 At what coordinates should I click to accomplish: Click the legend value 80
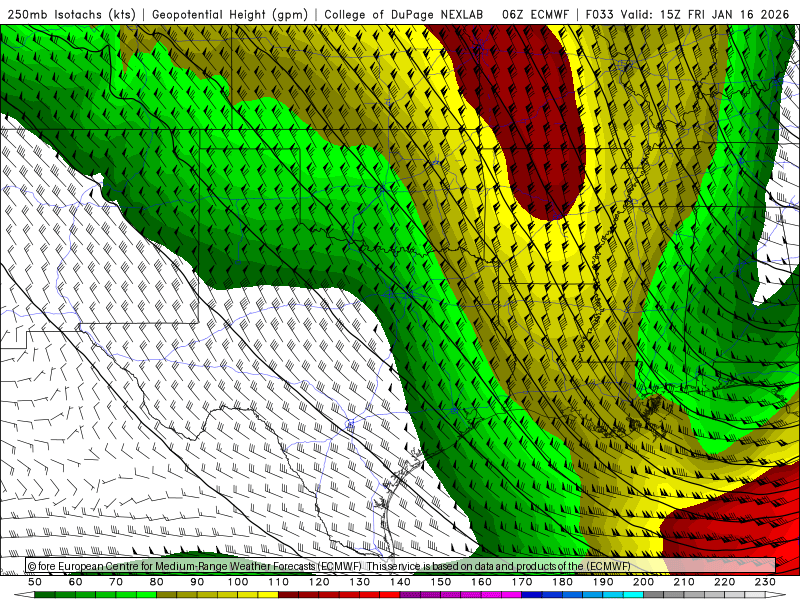coord(157,582)
